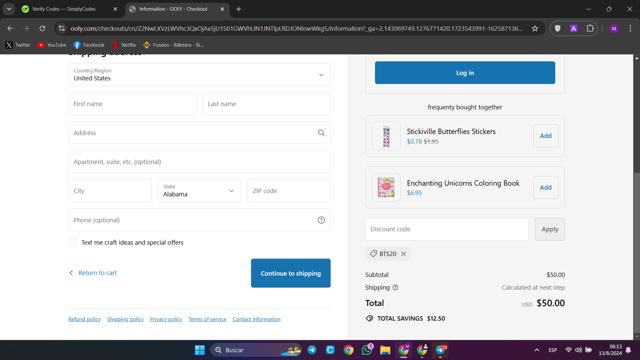Open Twitter bookmark
Viewport: 640px width, 360px height.
[x=18, y=45]
